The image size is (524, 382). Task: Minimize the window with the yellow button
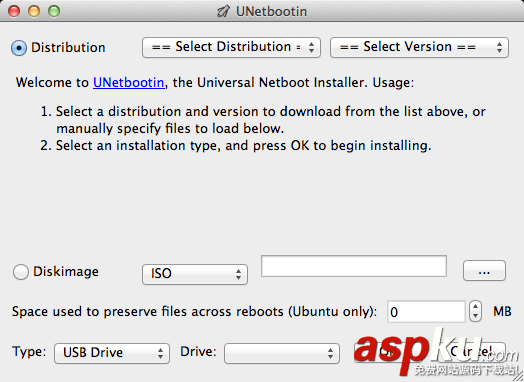[34, 11]
